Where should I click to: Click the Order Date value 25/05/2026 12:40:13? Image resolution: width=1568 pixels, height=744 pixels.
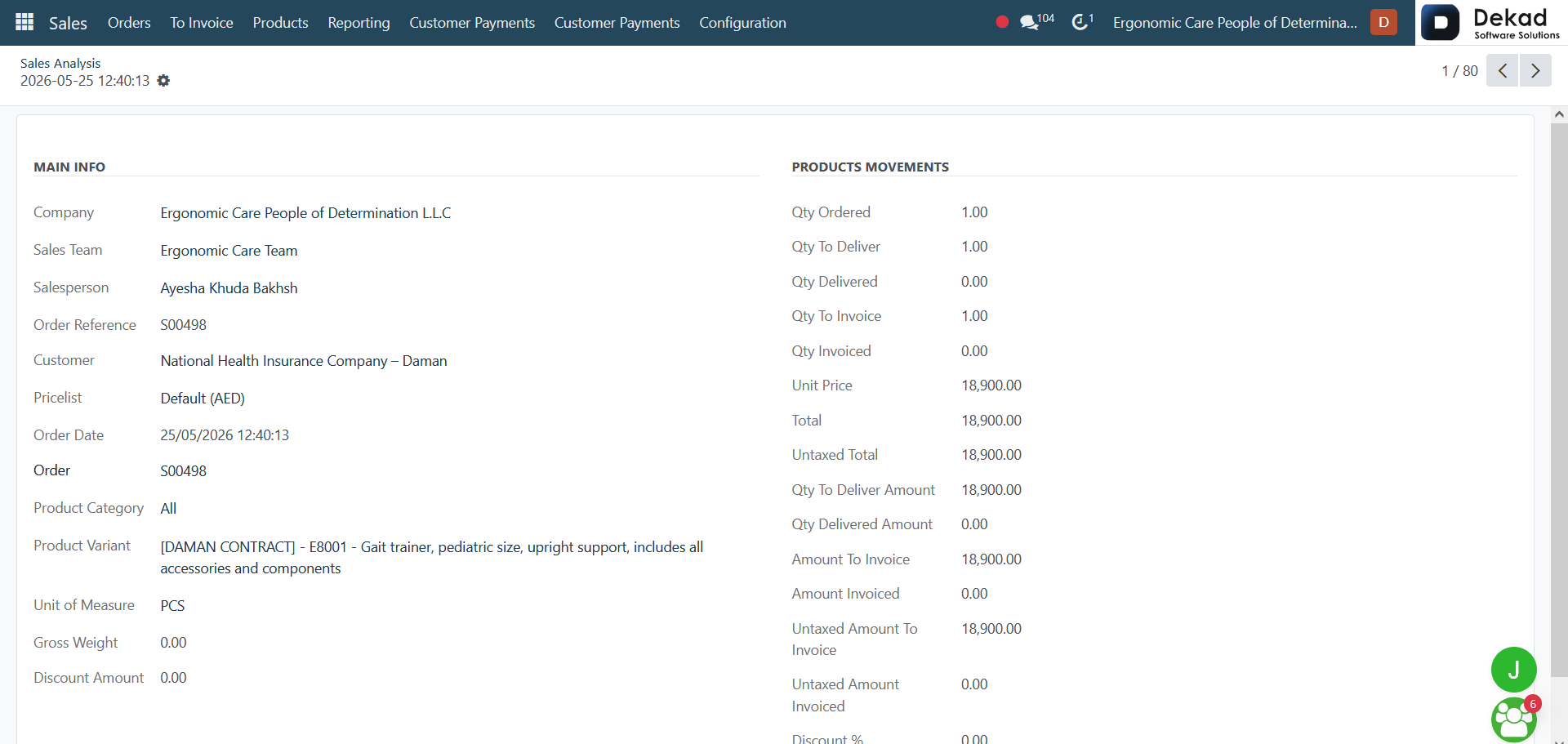225,435
